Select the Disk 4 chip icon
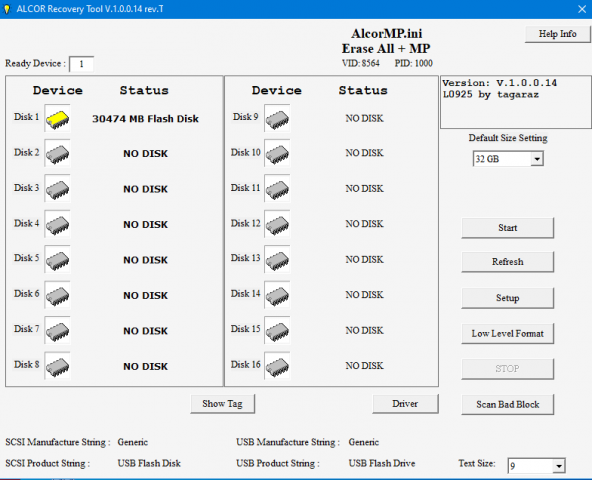Screen dimensions: 592x480 (x=57, y=224)
